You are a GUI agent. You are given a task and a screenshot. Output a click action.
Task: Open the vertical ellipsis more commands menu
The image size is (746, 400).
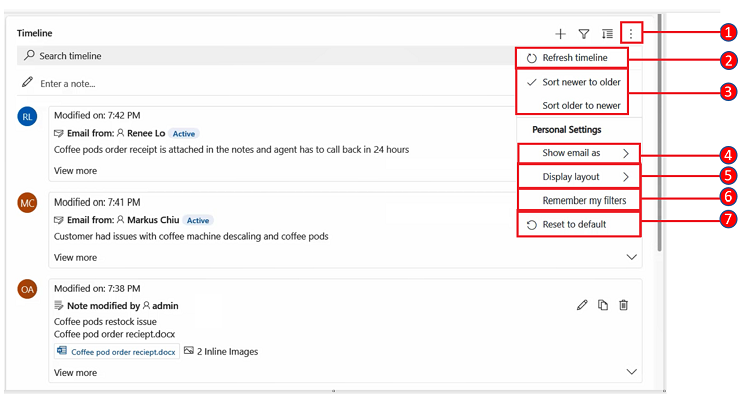coord(631,34)
